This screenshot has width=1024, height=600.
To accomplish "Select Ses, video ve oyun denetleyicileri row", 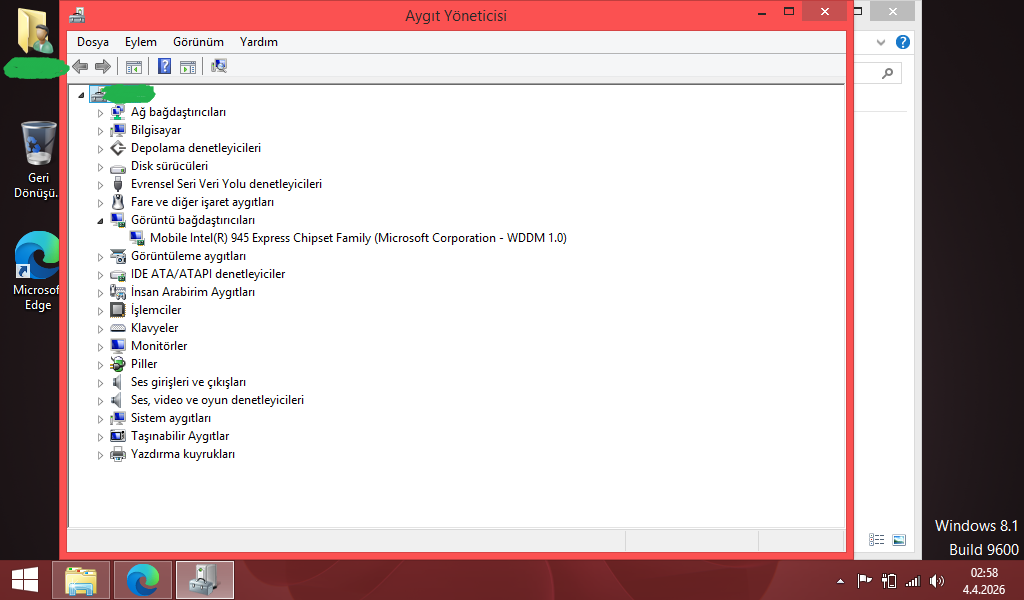I will click(x=217, y=400).
